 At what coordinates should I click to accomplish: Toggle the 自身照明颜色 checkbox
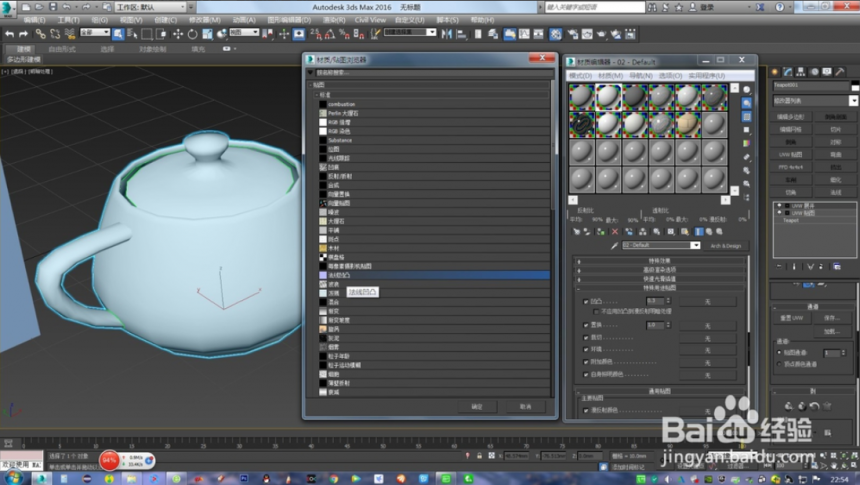585,375
